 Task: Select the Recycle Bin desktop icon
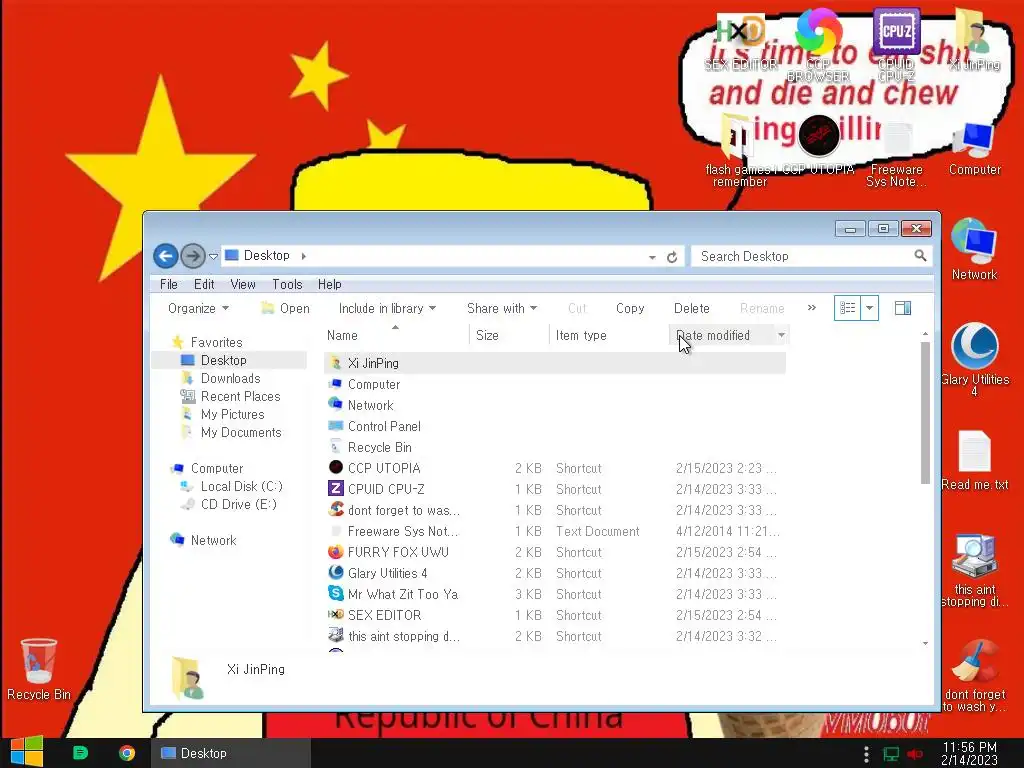(x=39, y=669)
